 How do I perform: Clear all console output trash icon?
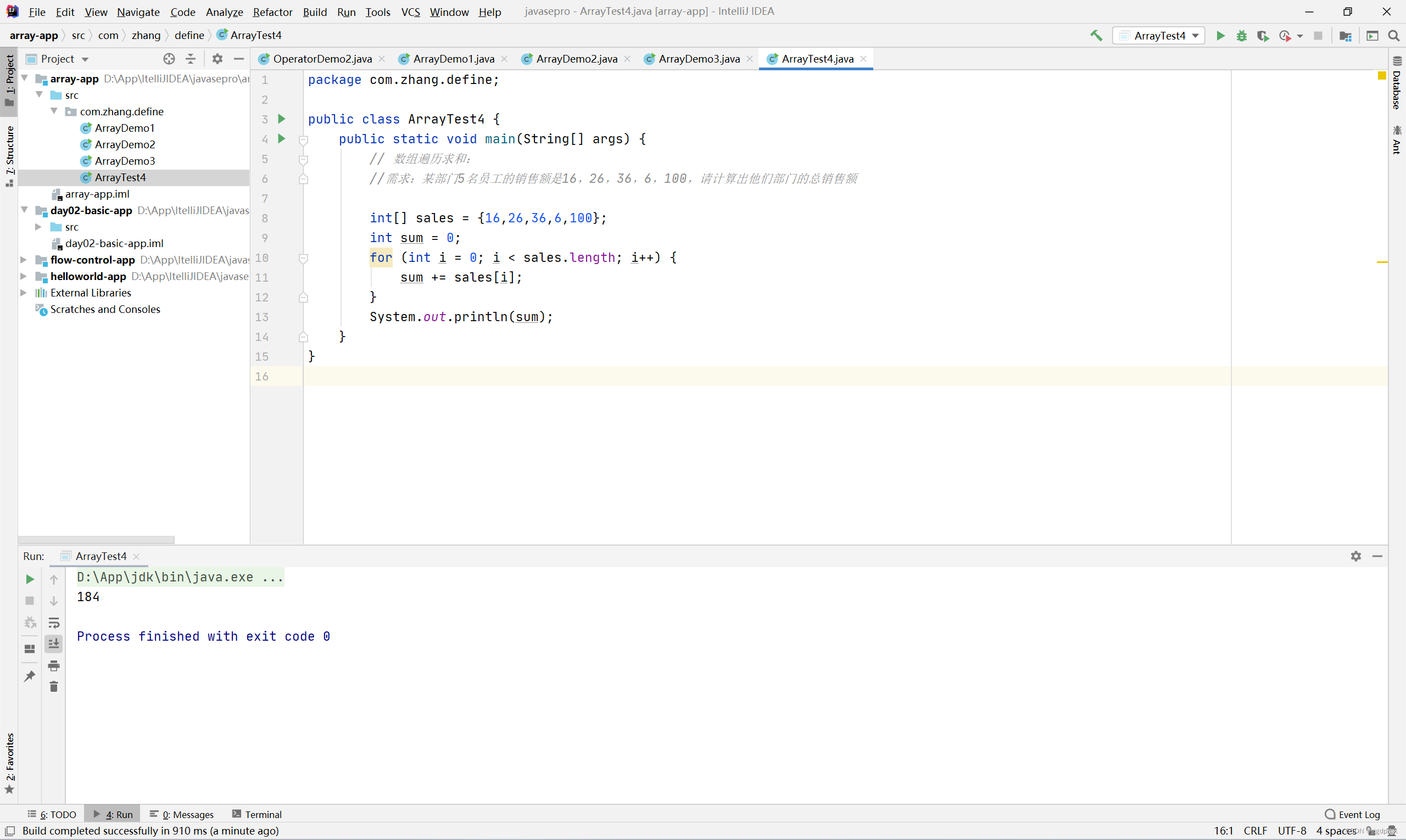click(54, 687)
